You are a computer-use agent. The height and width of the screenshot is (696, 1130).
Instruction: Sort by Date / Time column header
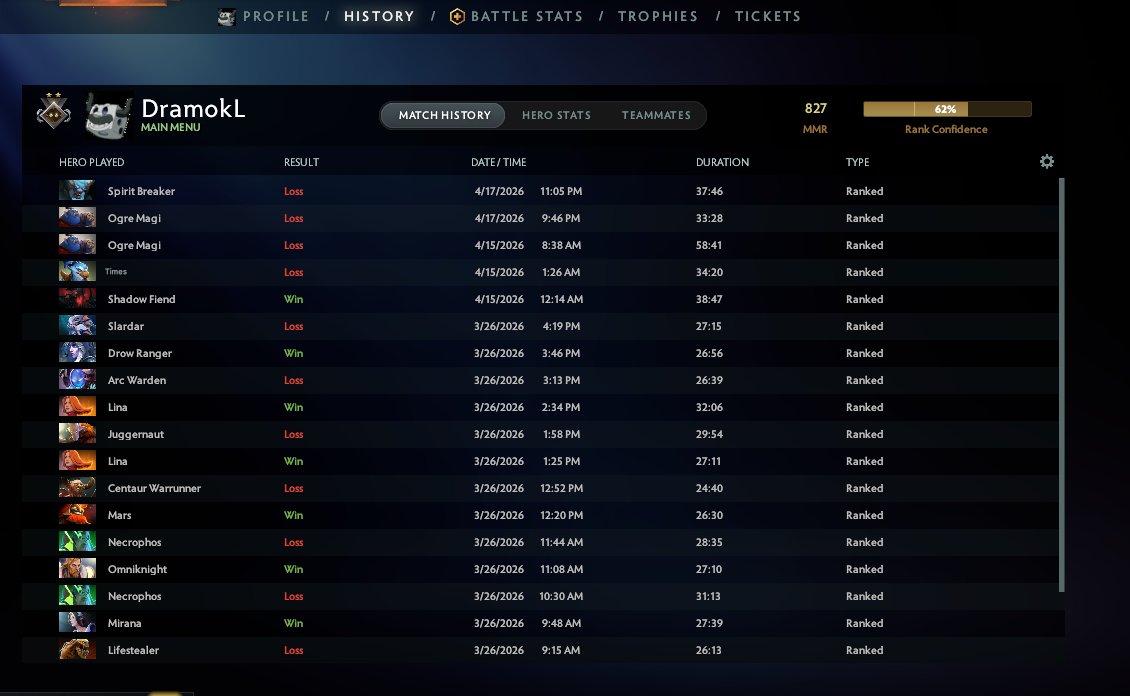coord(499,162)
